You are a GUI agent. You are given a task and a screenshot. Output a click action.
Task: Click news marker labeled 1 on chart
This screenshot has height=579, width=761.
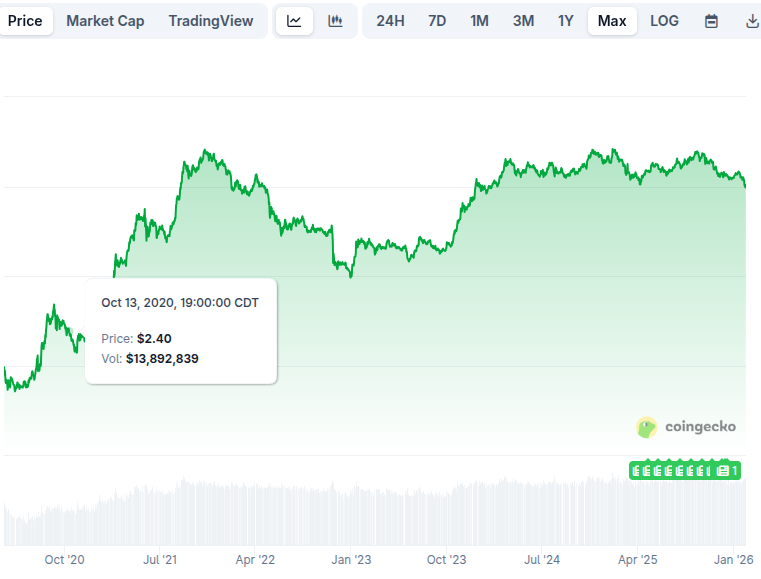(728, 470)
